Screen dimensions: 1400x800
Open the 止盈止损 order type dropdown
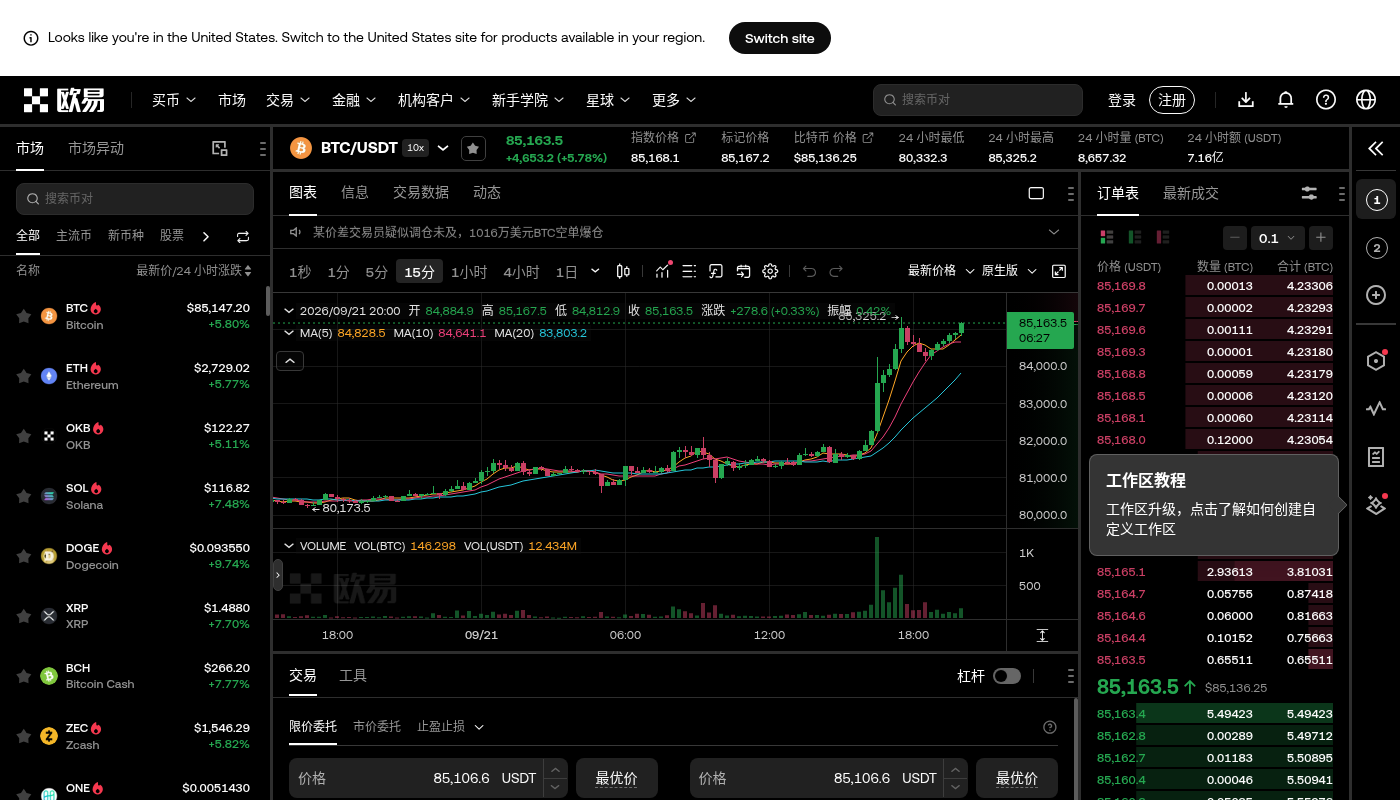[x=451, y=726]
